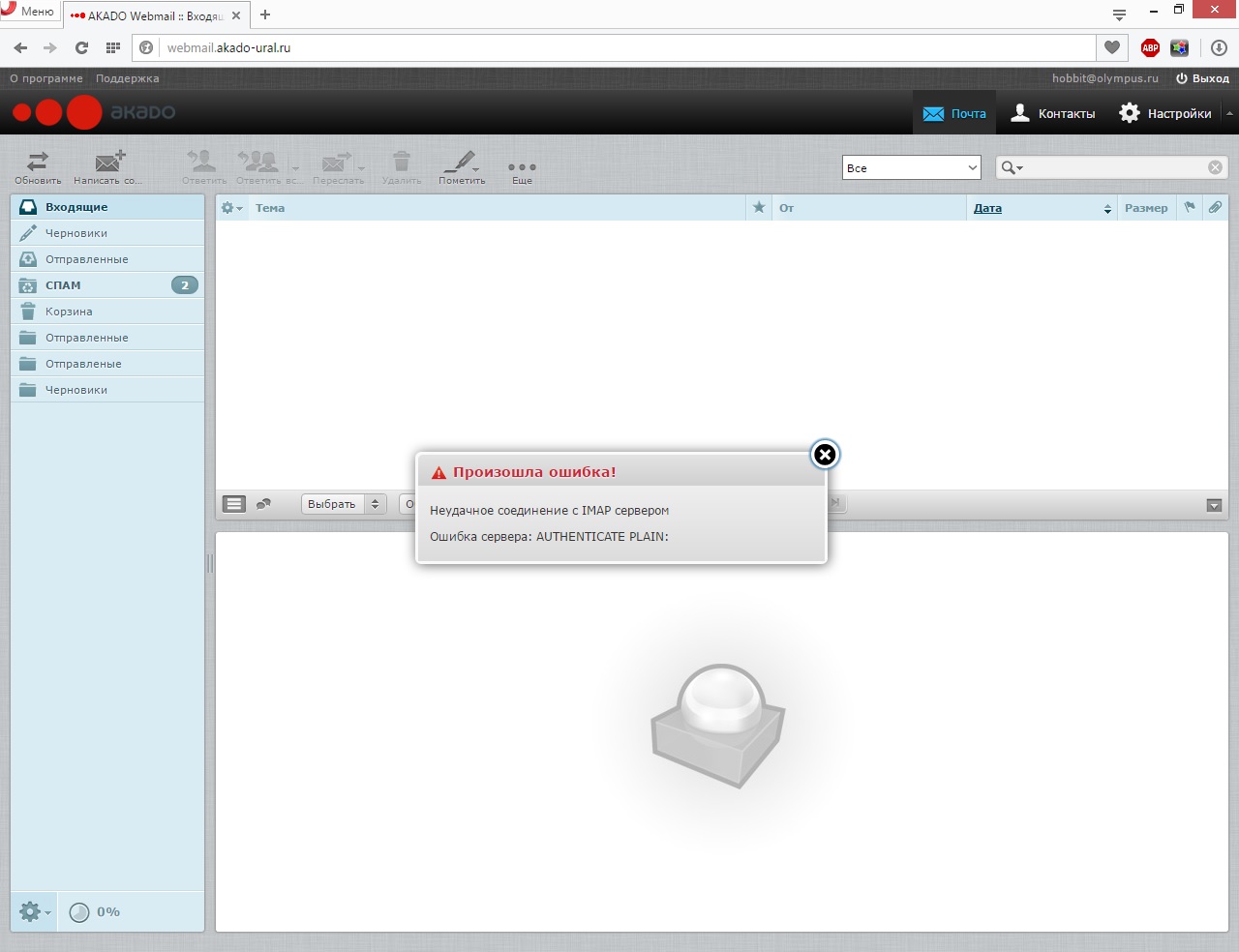Image resolution: width=1239 pixels, height=952 pixels.
Task: Bookmark the page with the heart icon
Action: [1111, 47]
